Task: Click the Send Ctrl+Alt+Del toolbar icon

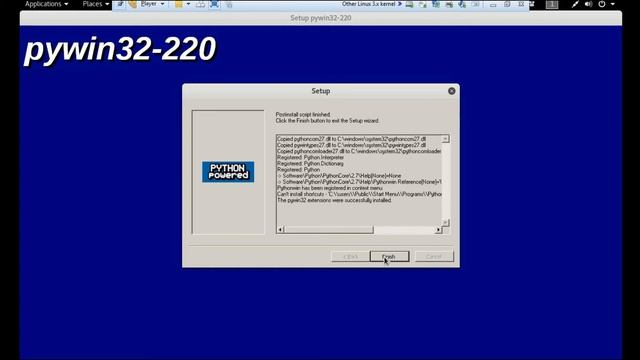Action: coord(200,4)
